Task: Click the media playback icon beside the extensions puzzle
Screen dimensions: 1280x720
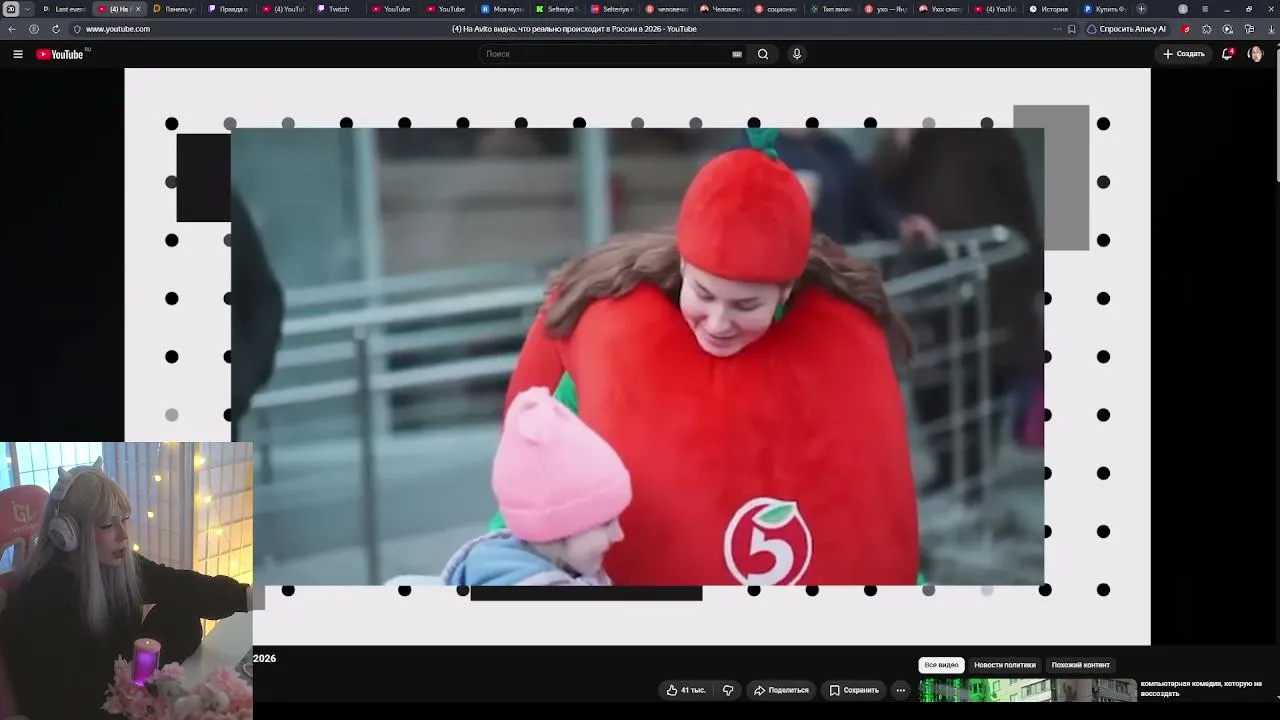Action: (x=1228, y=29)
